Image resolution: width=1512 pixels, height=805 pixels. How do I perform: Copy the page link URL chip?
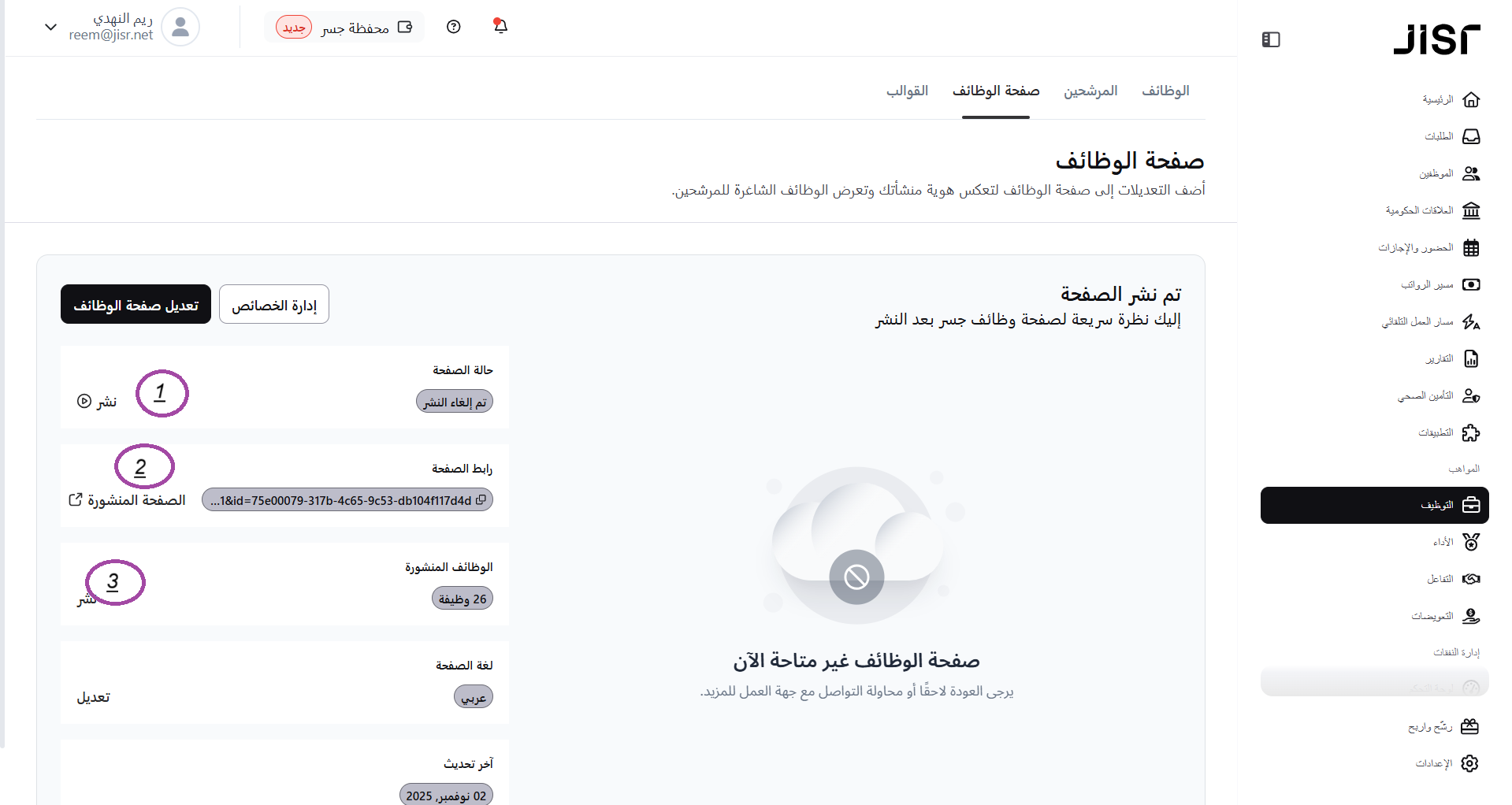[x=347, y=500]
